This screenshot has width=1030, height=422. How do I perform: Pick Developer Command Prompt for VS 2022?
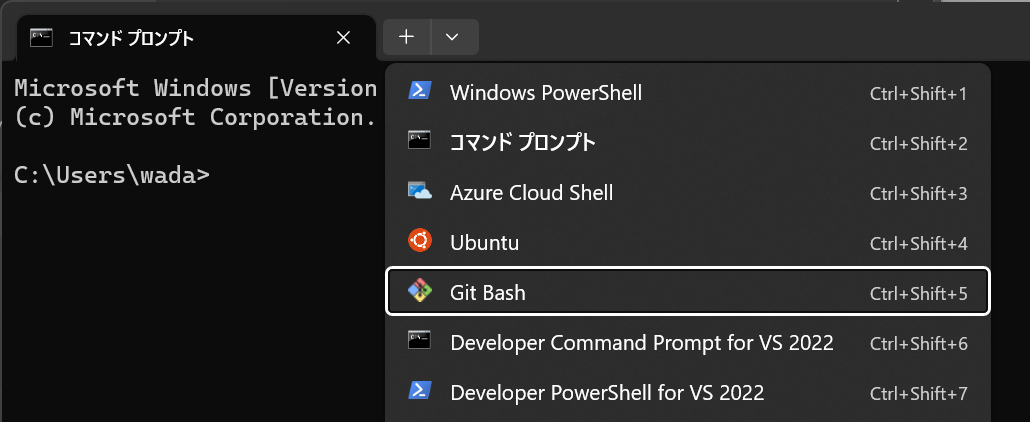[x=642, y=342]
